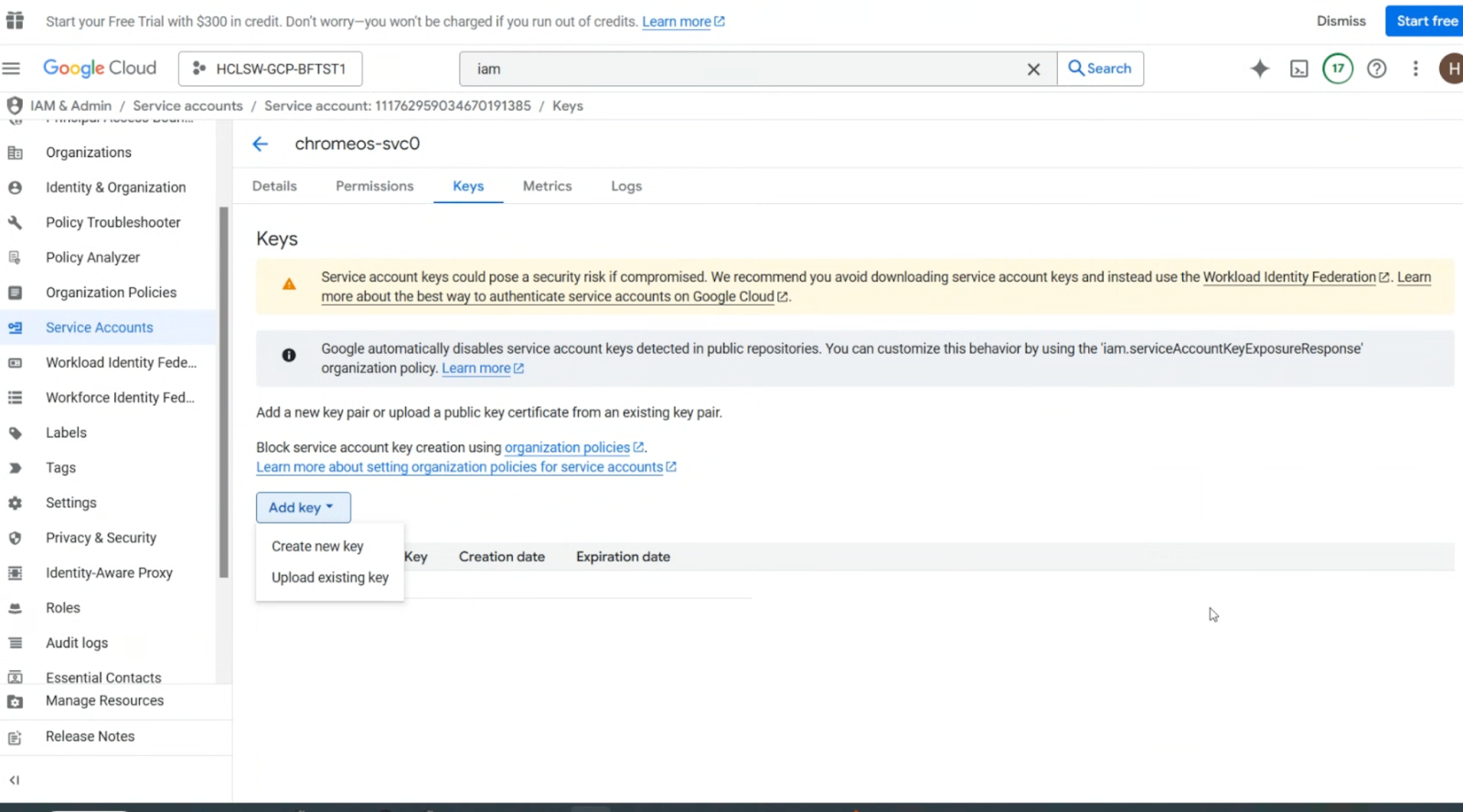Open Gemini AI assistant sparkle icon
This screenshot has width=1463, height=812.
click(x=1259, y=69)
